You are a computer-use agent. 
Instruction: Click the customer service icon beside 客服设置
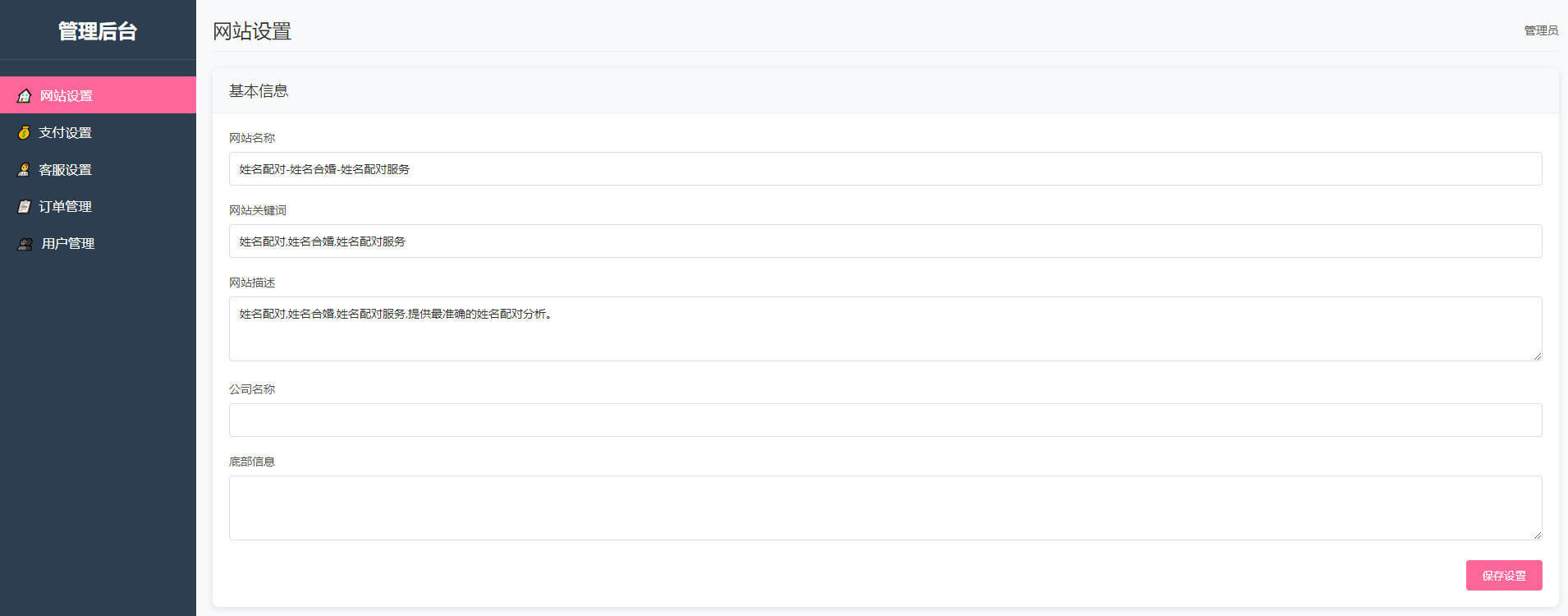[24, 170]
